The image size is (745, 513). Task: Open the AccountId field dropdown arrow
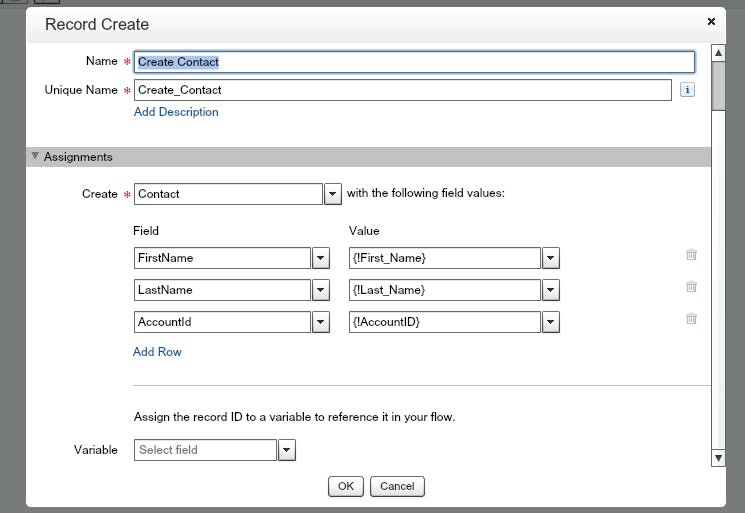pos(321,322)
